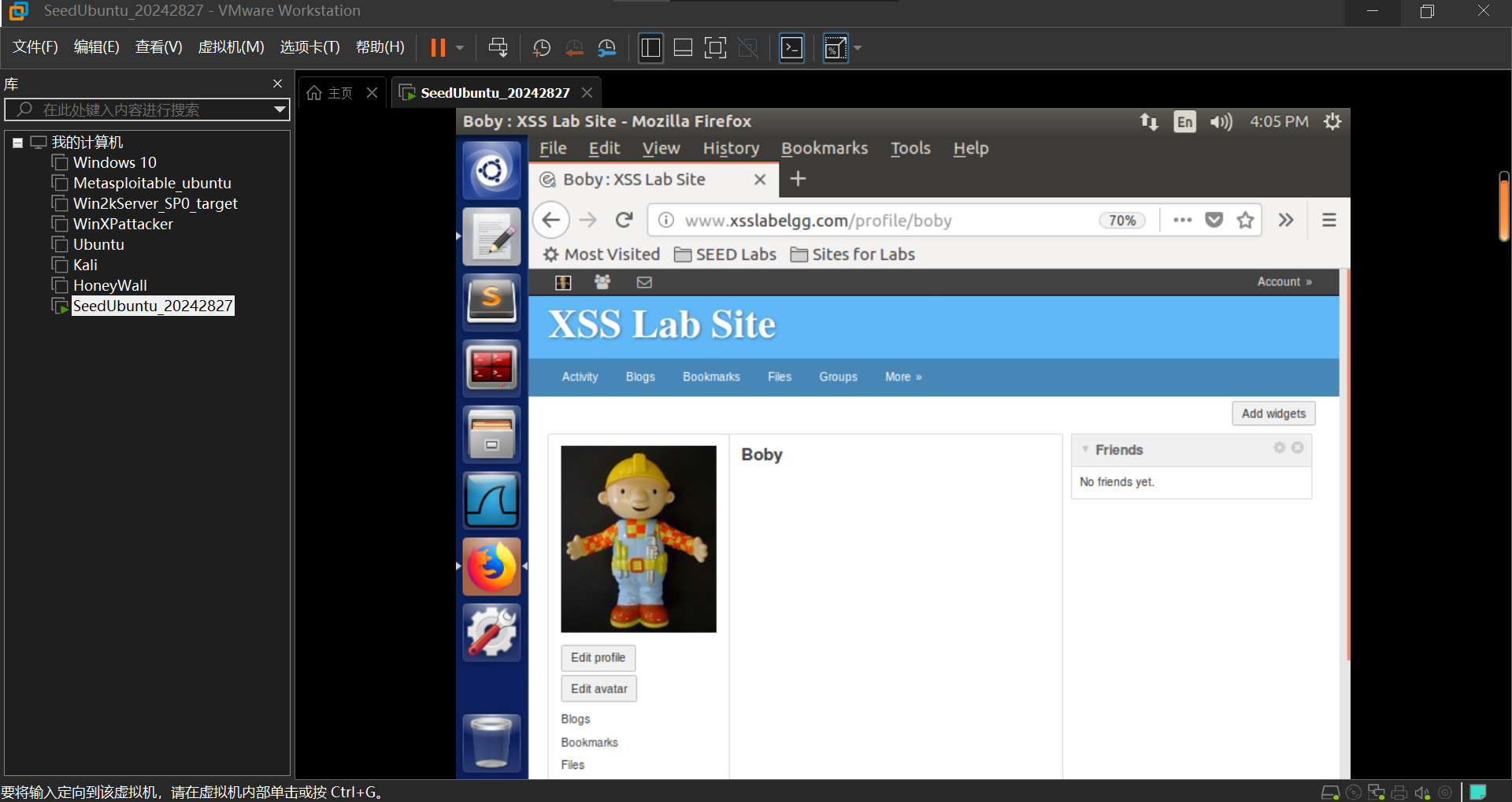Open Firefox History menu

(731, 148)
